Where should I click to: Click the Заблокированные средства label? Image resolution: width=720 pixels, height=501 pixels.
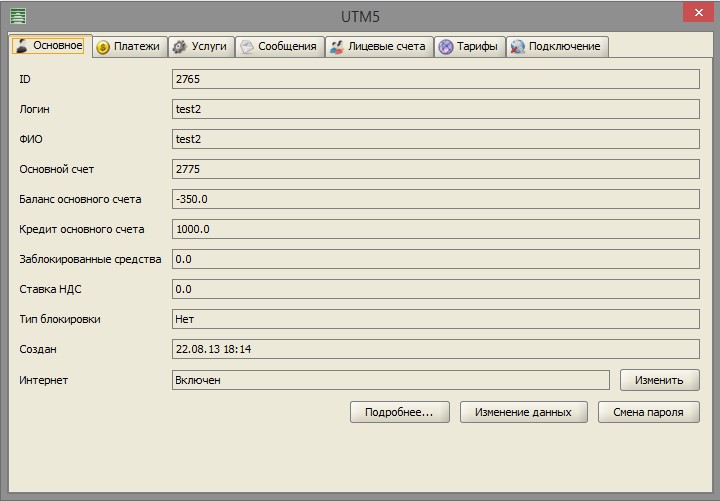(90, 259)
